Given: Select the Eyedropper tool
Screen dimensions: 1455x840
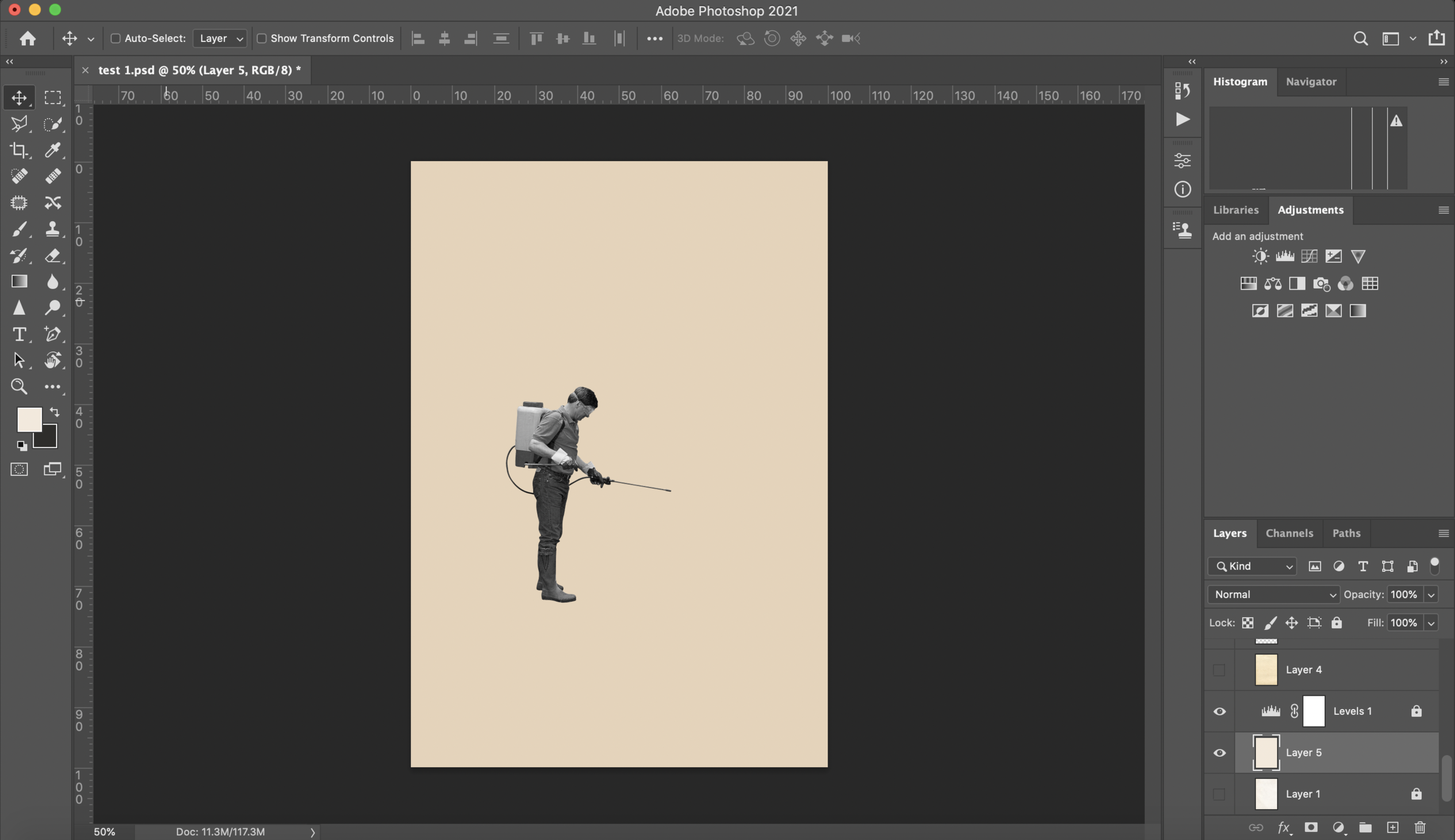Looking at the screenshot, I should tap(52, 150).
